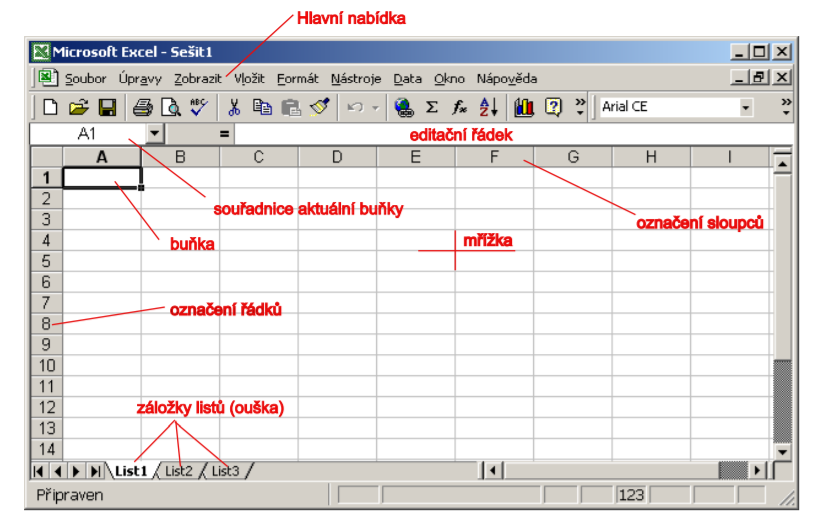Open the Nástroje menu

point(356,79)
